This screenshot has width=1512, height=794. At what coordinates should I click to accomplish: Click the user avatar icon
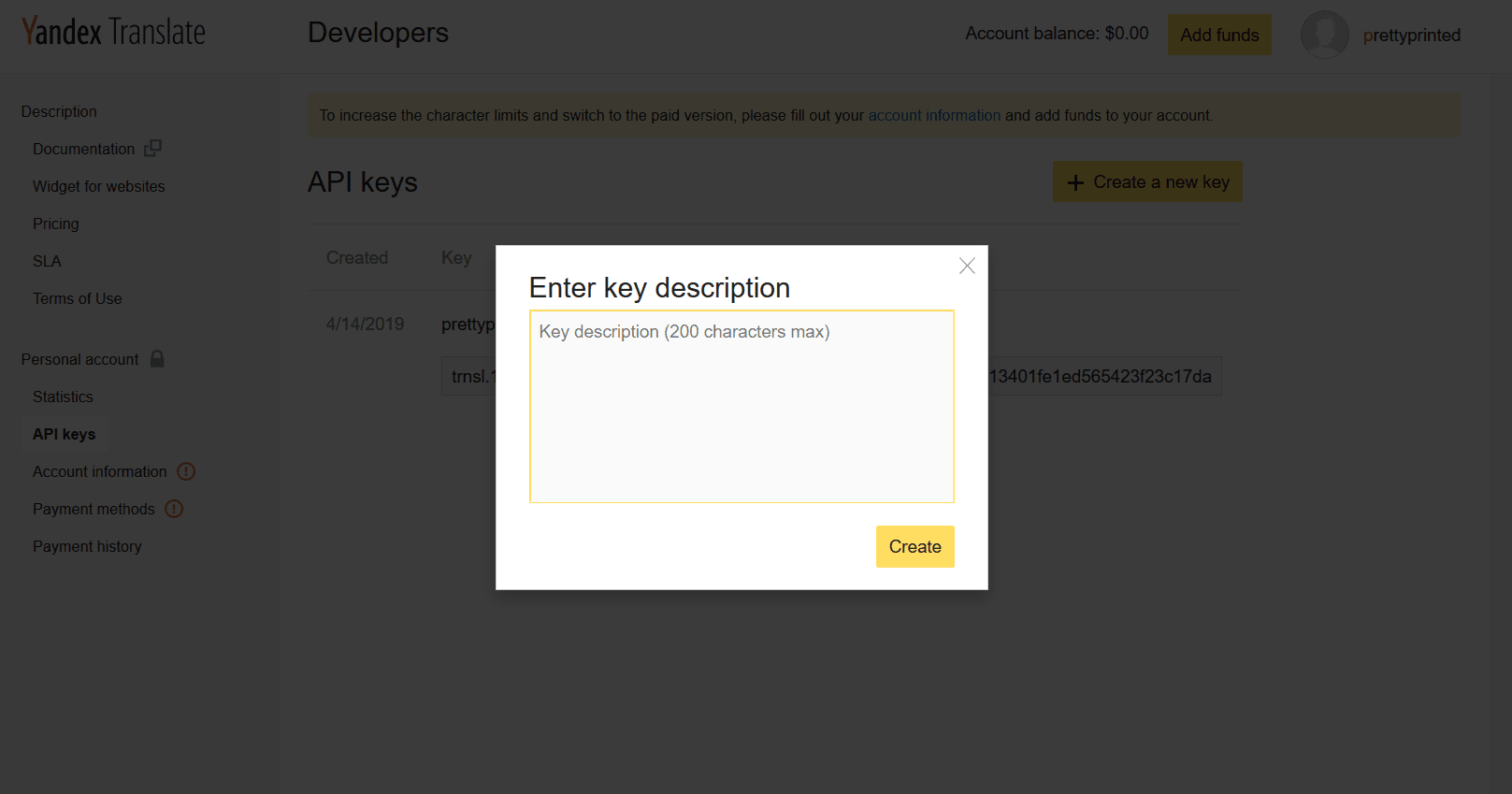coord(1324,35)
